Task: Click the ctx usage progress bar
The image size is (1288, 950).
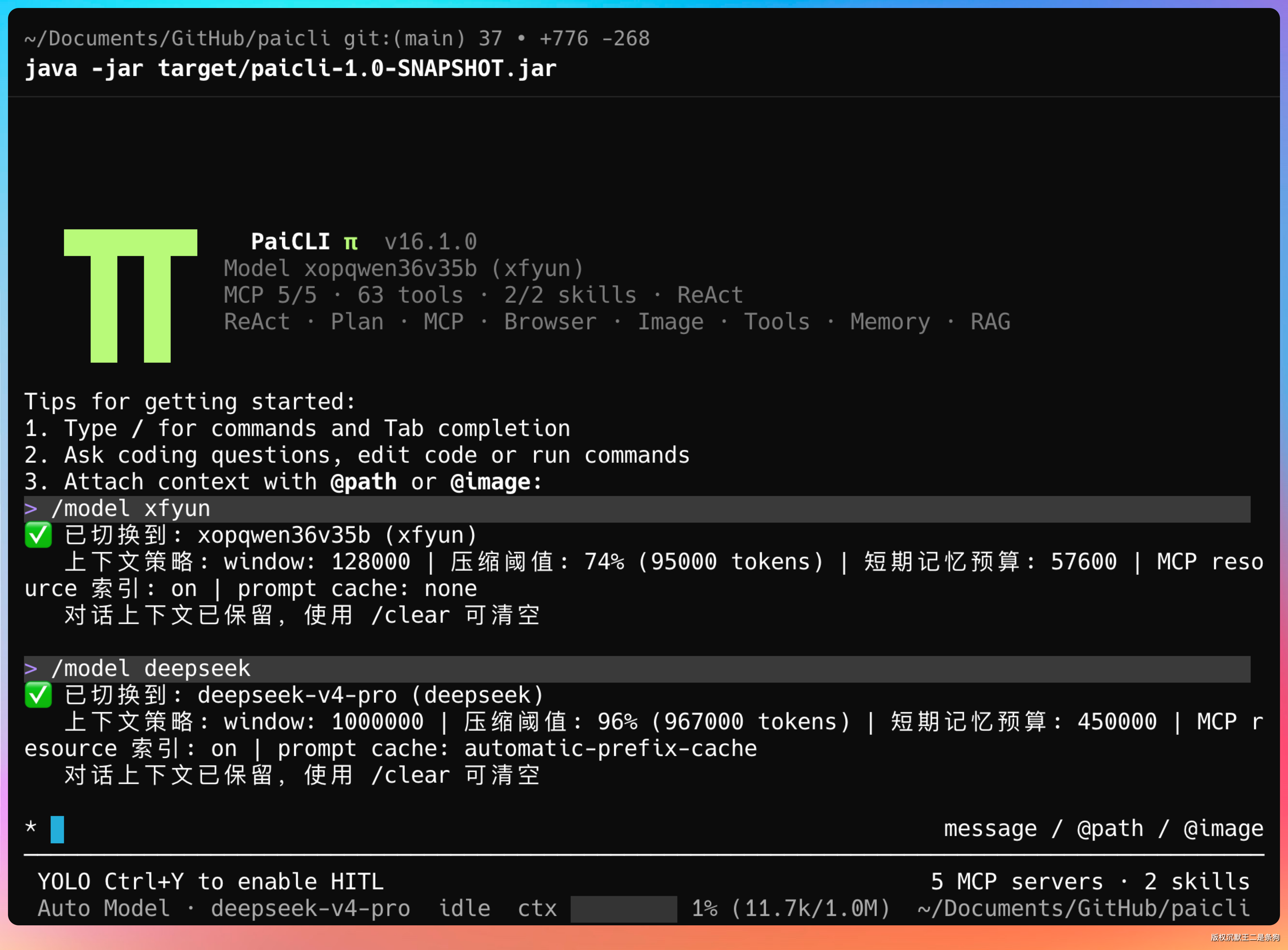Action: tap(624, 909)
